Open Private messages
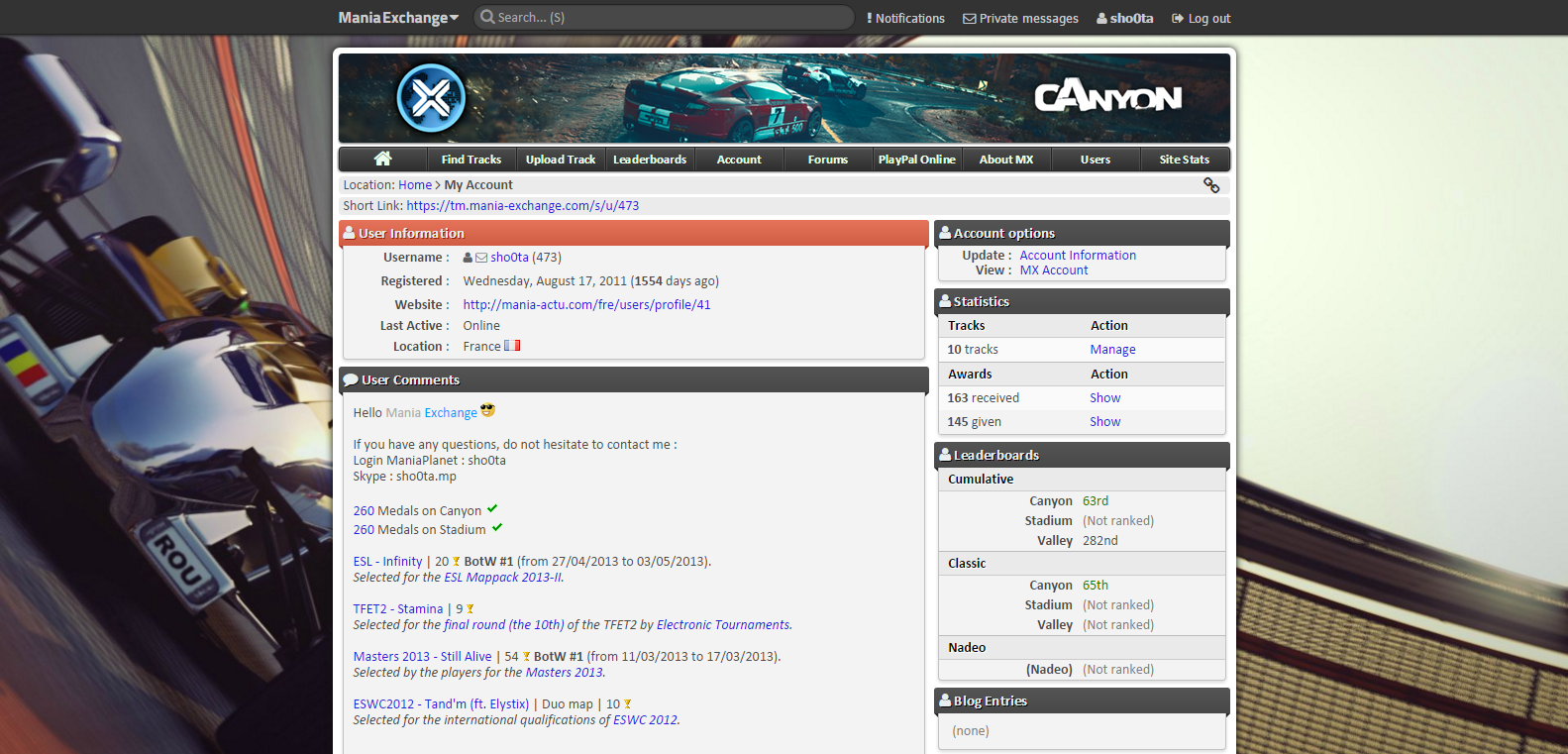Viewport: 1568px width, 754px height. (x=1020, y=18)
